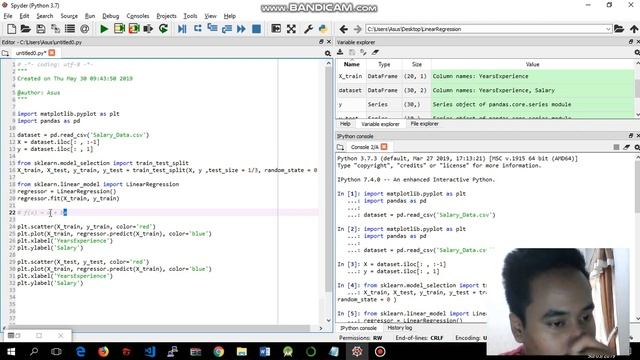Start debugging the file
This screenshot has height=360, width=640.
click(x=182, y=29)
